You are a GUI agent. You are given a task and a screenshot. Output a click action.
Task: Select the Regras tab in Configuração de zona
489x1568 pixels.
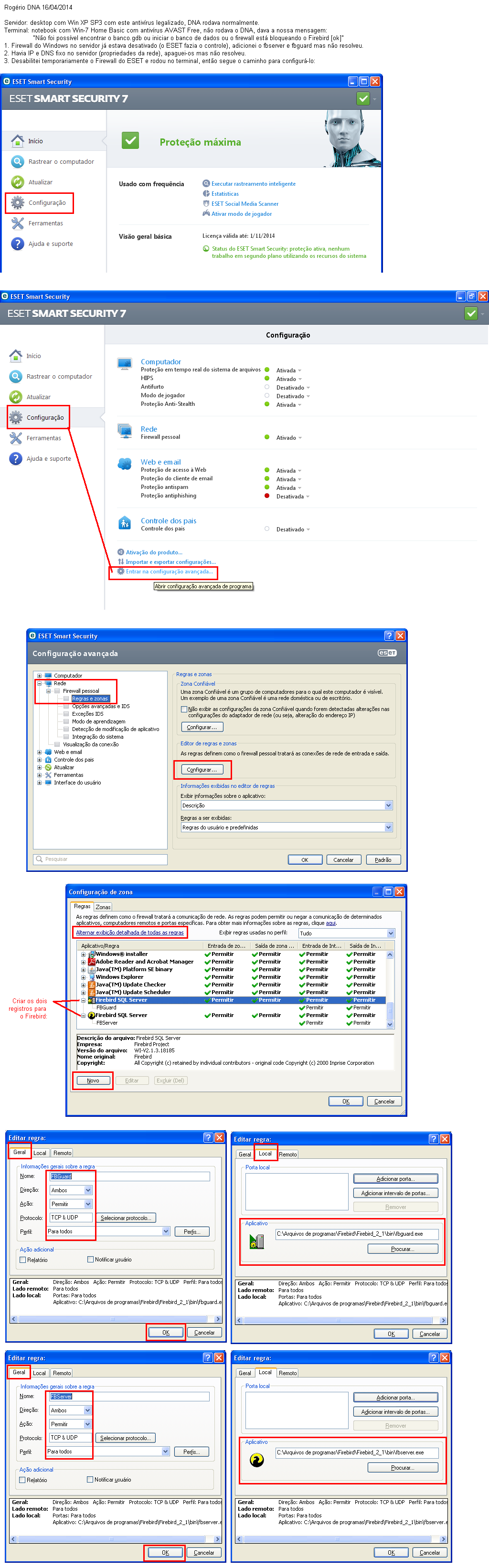[82, 906]
